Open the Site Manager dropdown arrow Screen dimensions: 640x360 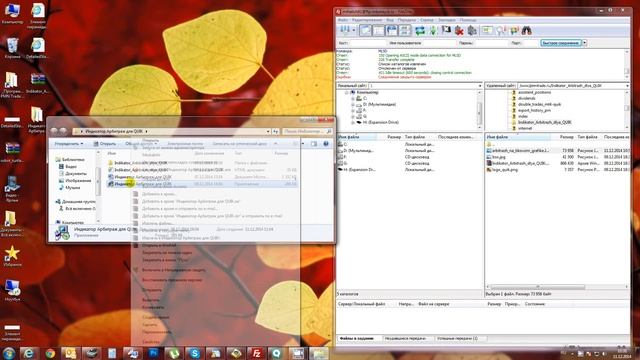pos(354,31)
